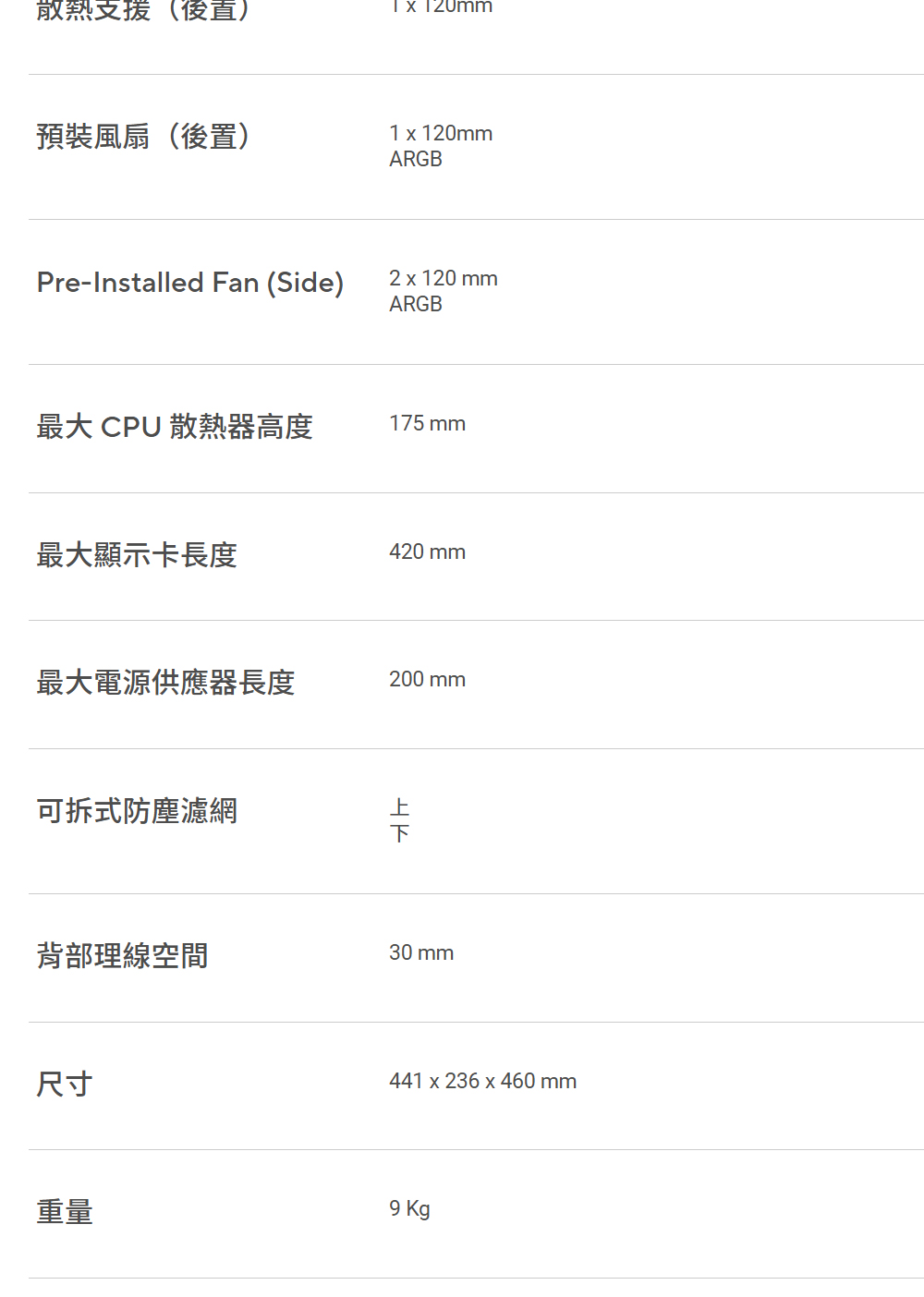This screenshot has height=1297, width=924.
Task: Select the 可拆式防塵濾網 label
Action: [x=137, y=811]
